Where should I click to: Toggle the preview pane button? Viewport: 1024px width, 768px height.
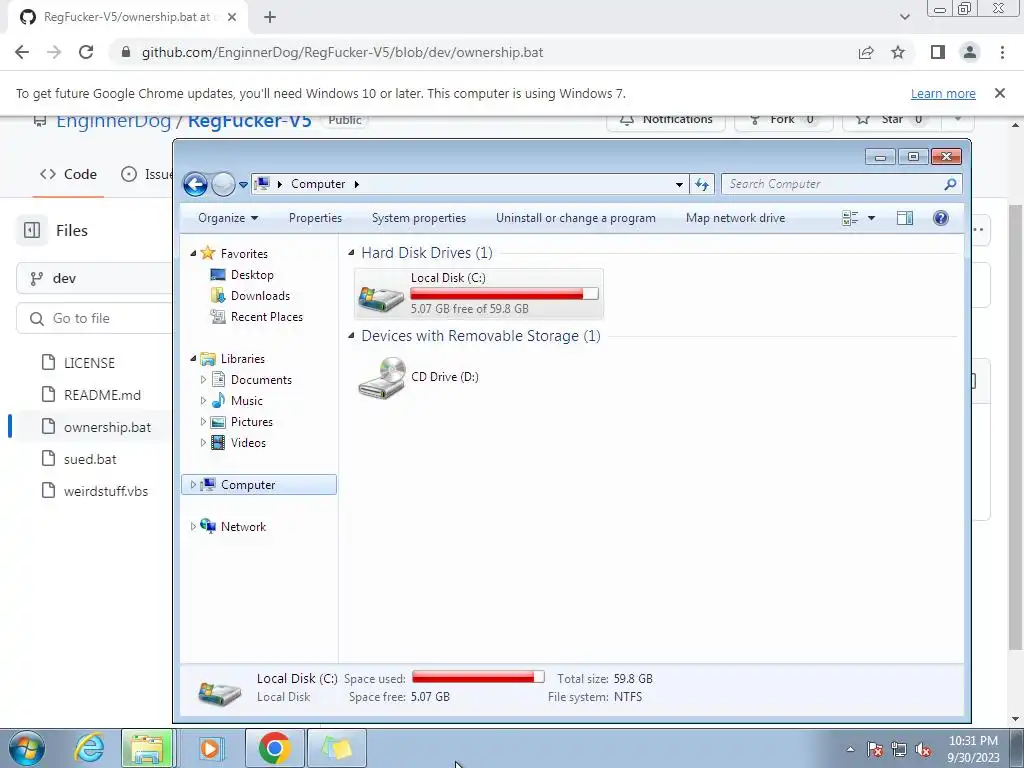click(x=904, y=218)
